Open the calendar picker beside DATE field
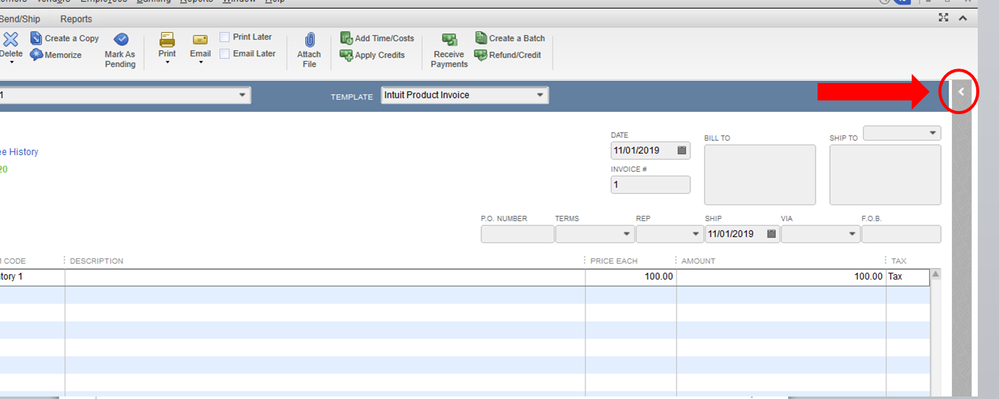 click(682, 151)
